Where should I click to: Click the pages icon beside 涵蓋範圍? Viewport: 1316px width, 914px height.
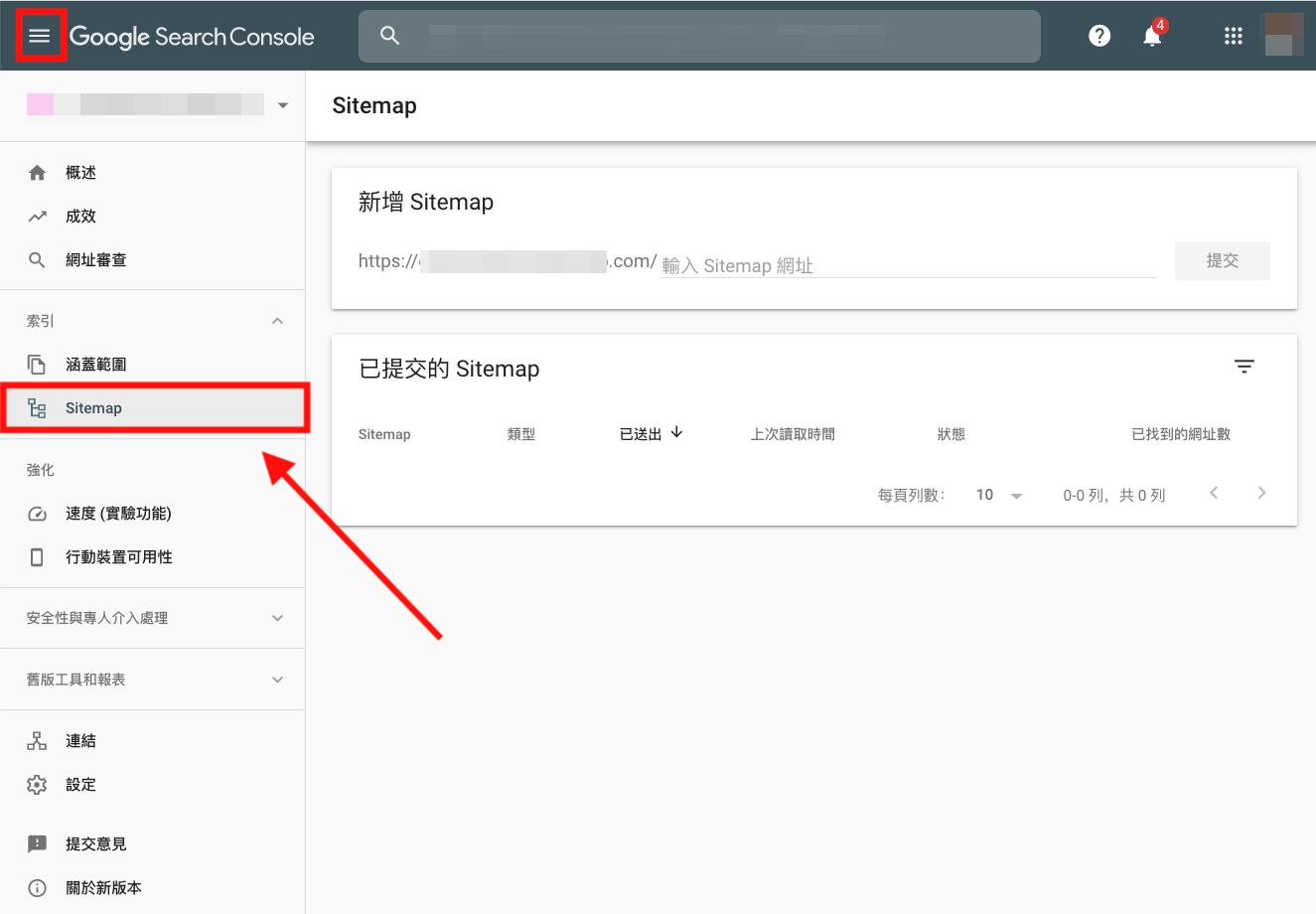click(37, 365)
